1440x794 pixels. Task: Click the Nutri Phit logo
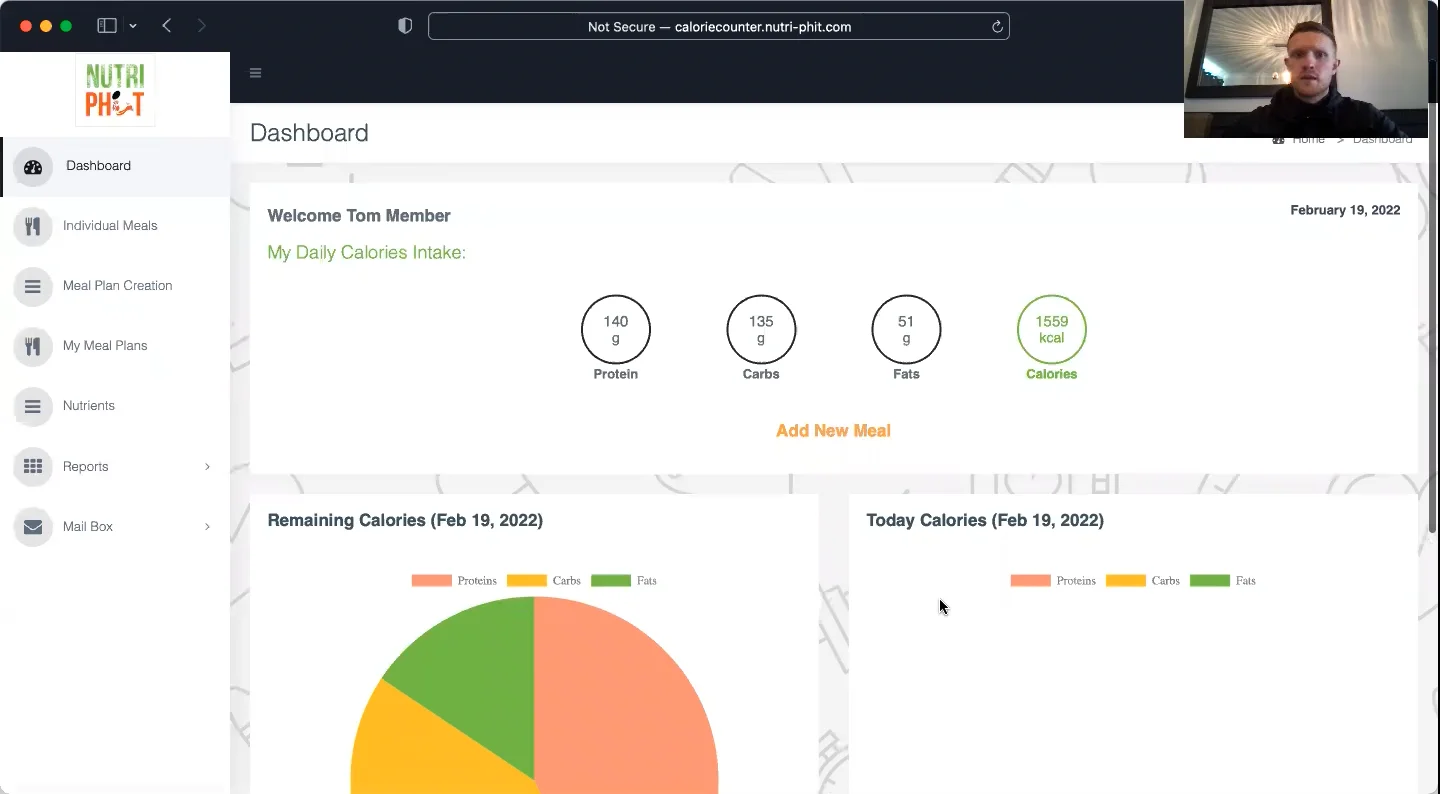pos(115,90)
